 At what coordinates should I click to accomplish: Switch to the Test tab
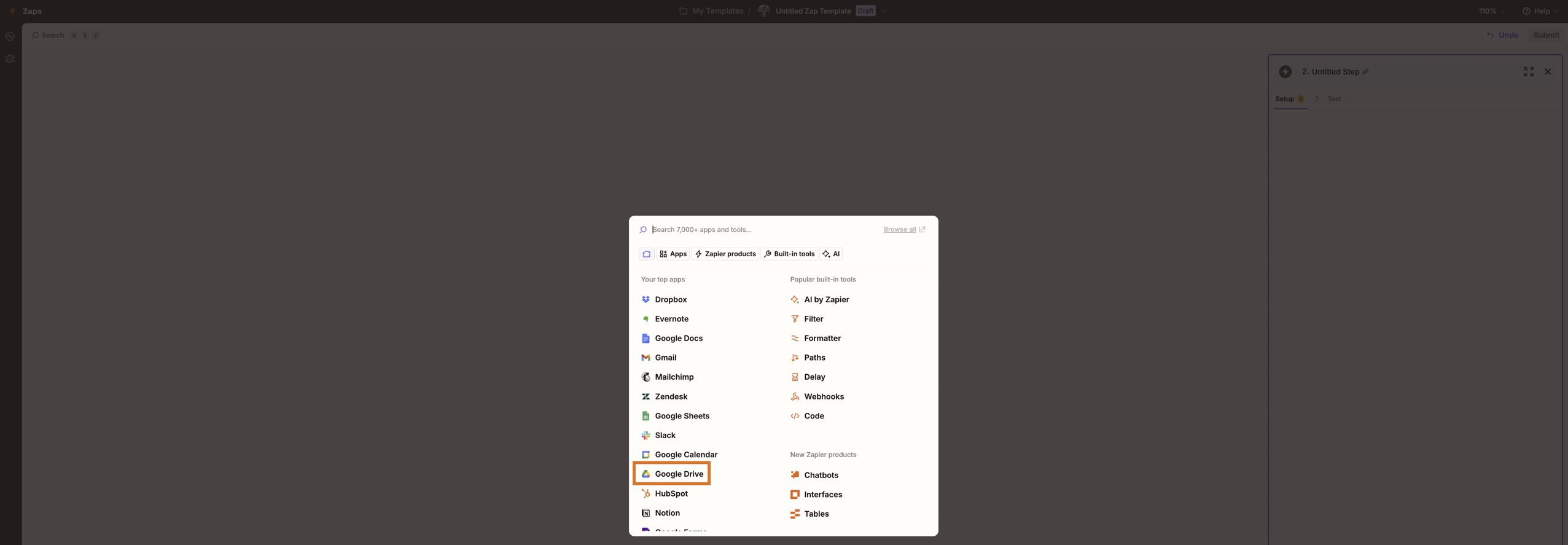tap(1338, 99)
